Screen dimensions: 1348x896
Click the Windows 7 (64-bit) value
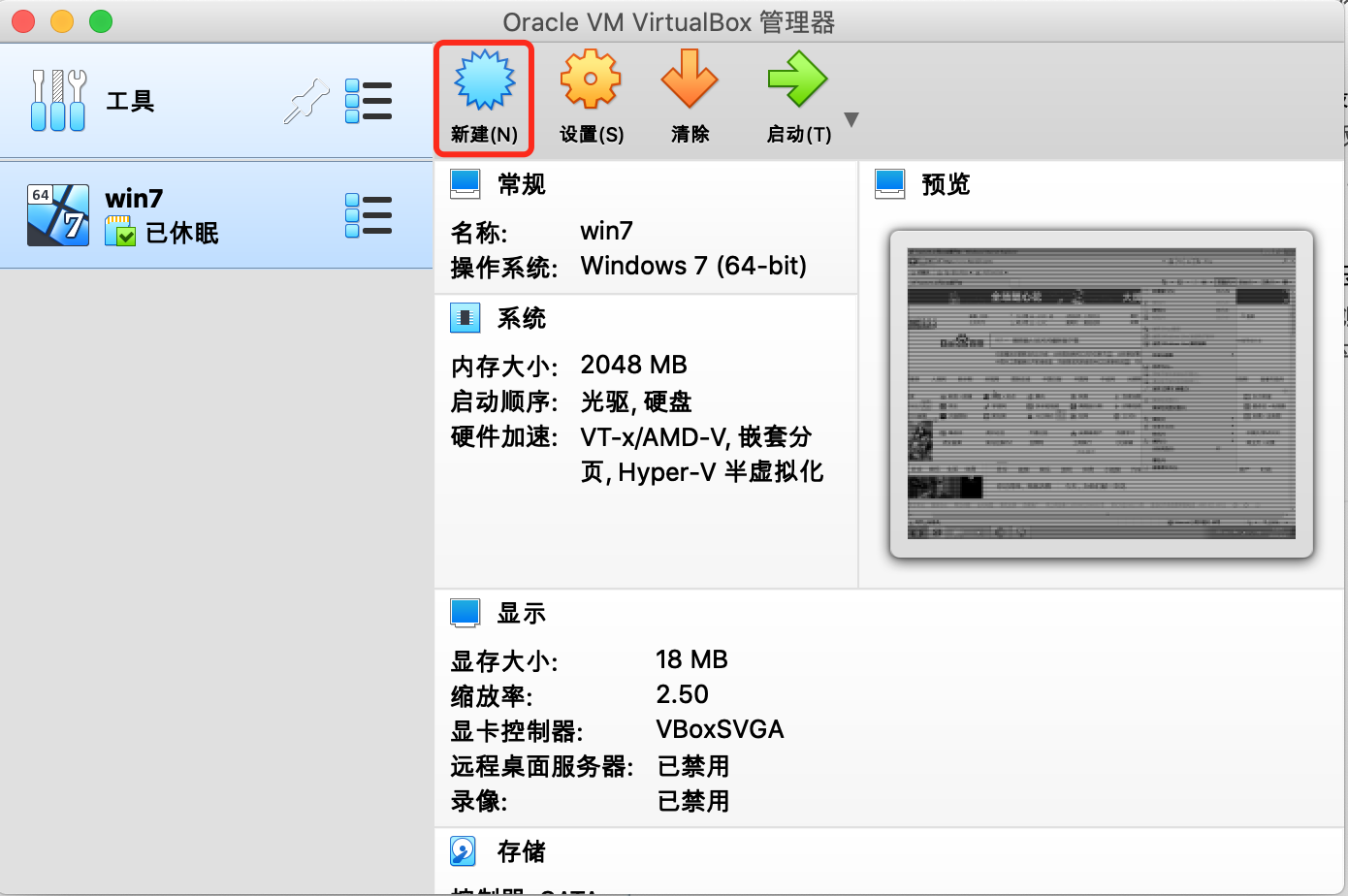pyautogui.click(x=693, y=266)
